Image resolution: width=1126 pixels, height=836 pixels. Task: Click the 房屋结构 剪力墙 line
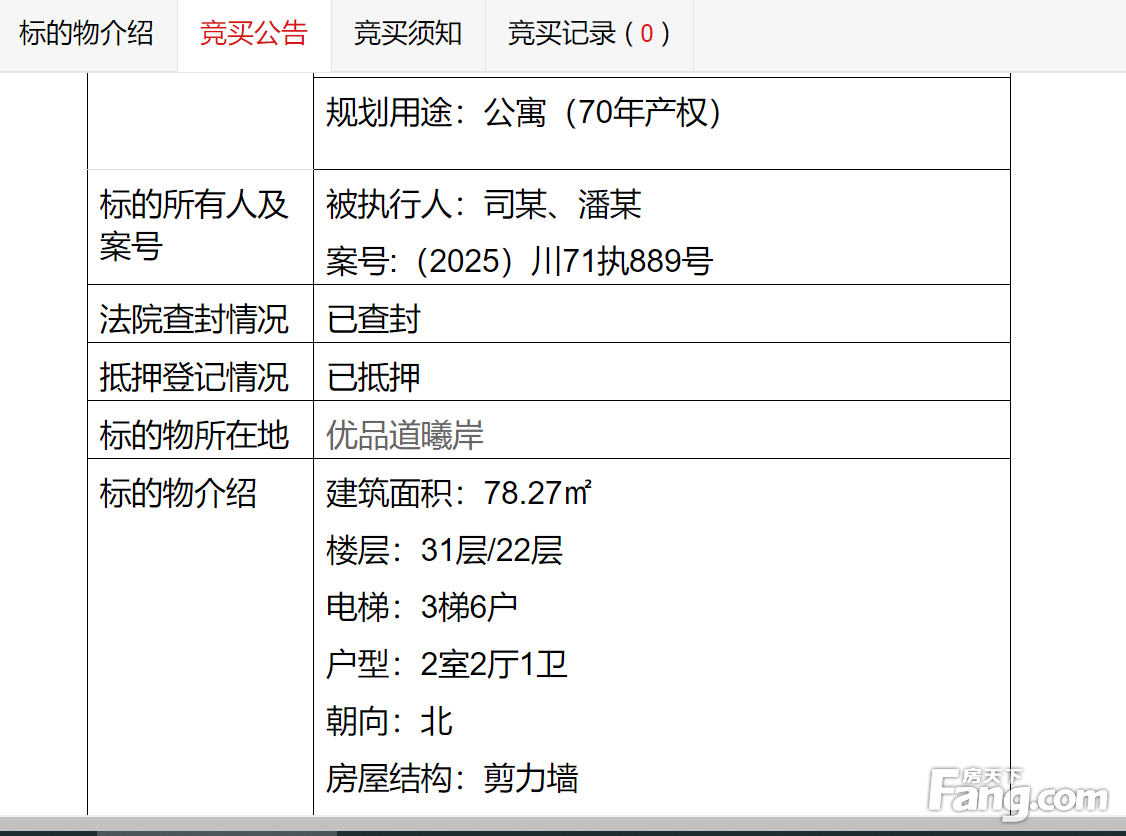pyautogui.click(x=452, y=778)
